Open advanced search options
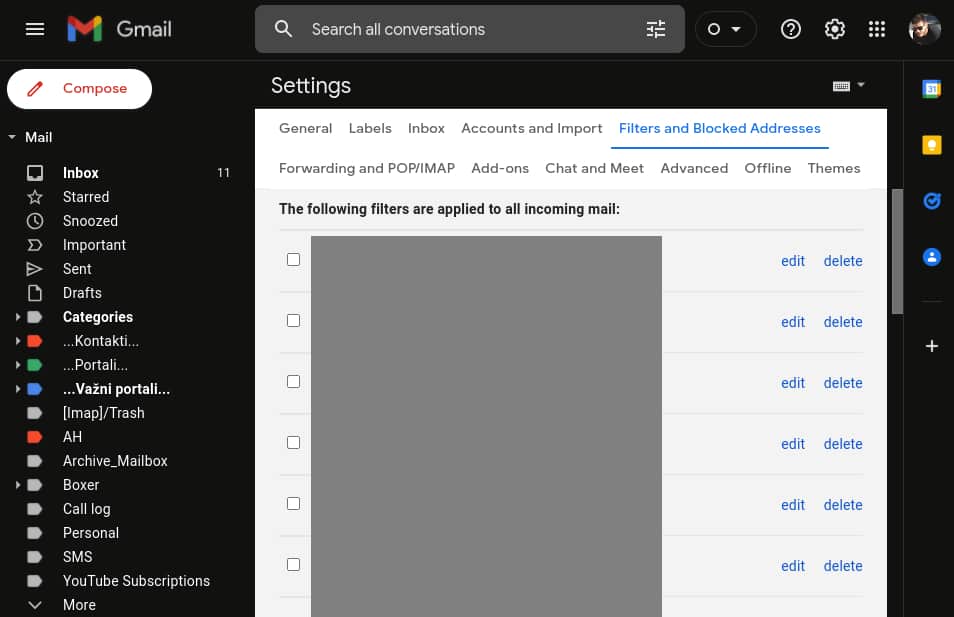This screenshot has width=954, height=617. pyautogui.click(x=655, y=29)
